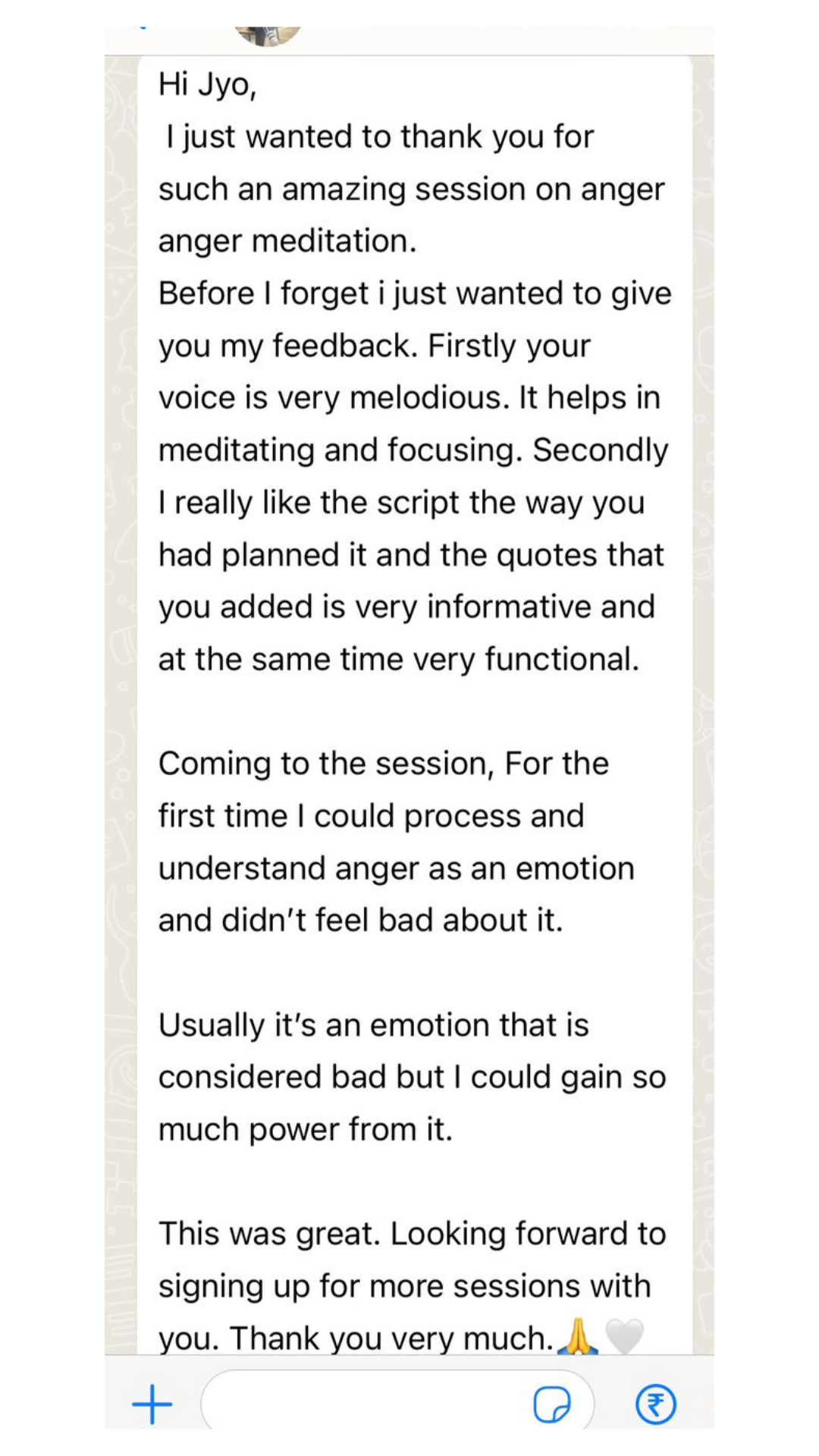Tap the rupee payment icon
819x1456 pixels.
coord(656,1404)
